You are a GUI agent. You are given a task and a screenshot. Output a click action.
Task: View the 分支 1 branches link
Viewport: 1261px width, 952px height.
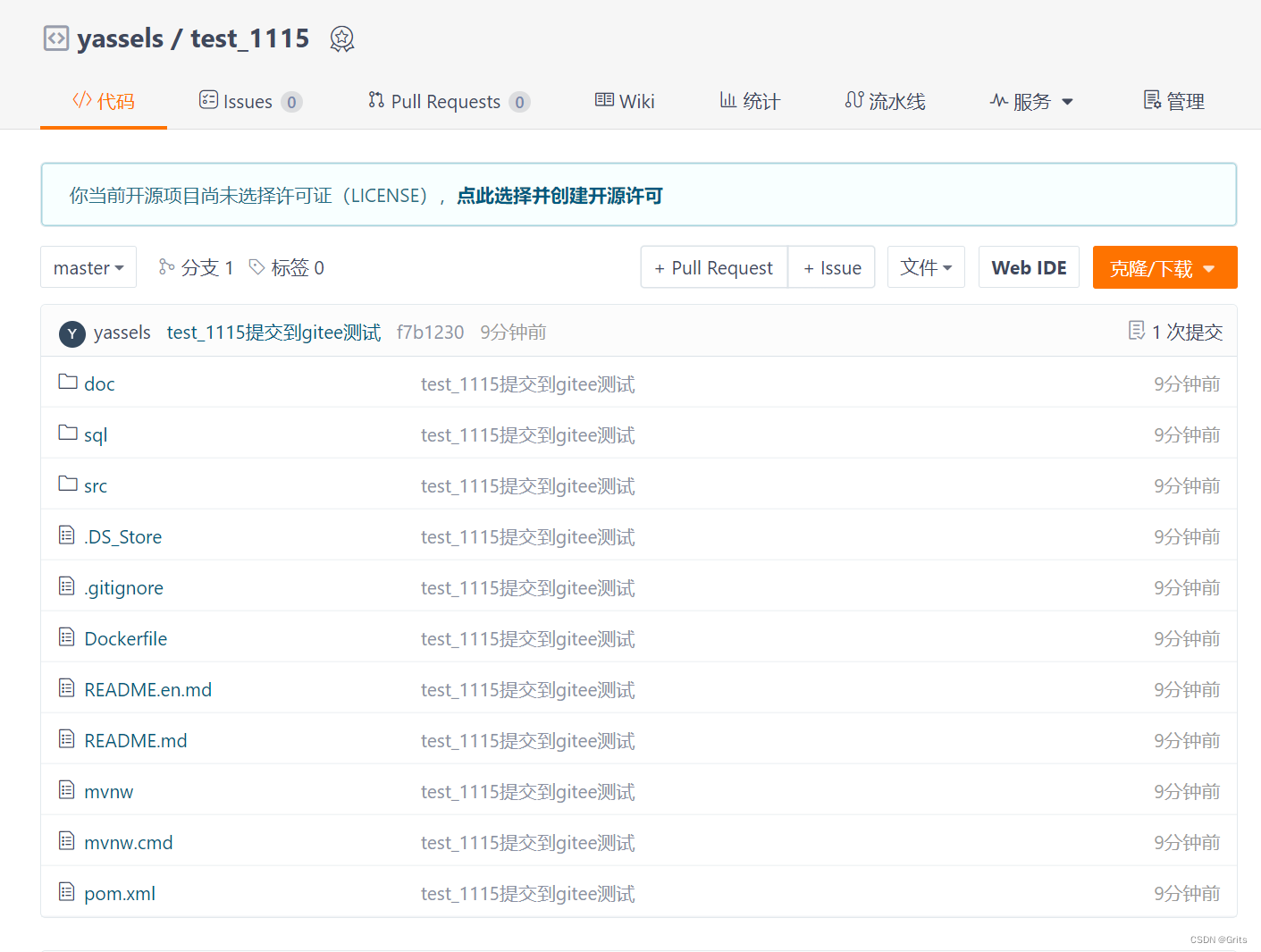click(196, 267)
